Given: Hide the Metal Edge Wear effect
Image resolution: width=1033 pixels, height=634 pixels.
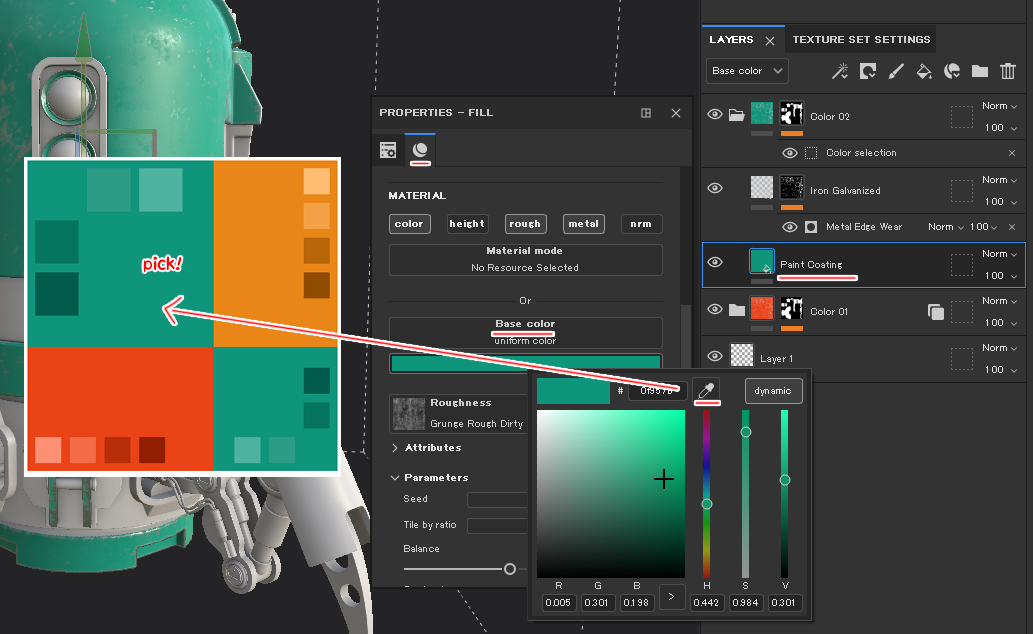Looking at the screenshot, I should point(789,227).
